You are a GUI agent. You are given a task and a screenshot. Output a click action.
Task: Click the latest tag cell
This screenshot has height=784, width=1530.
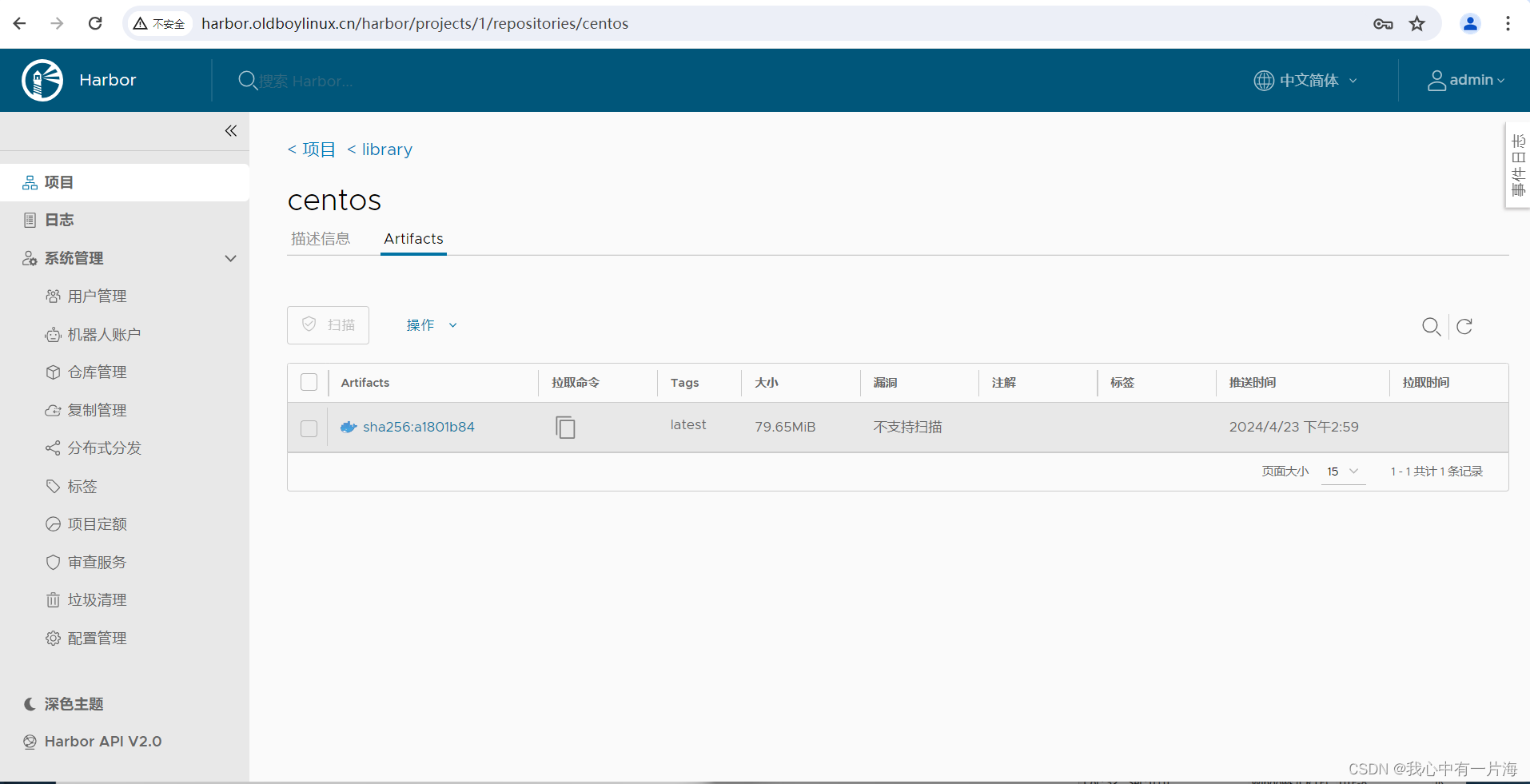(x=688, y=425)
